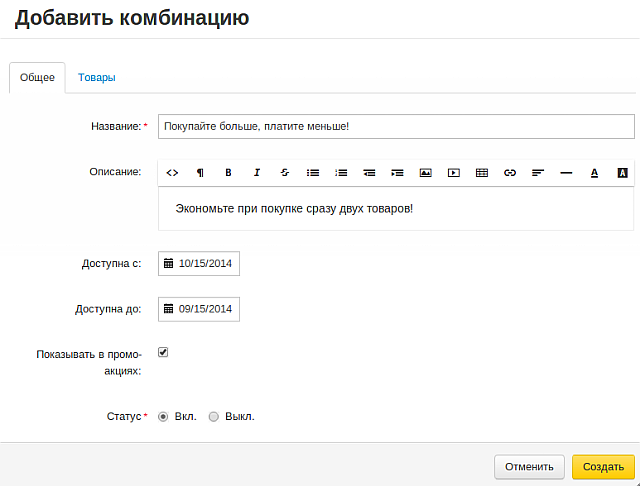Insert unordered bullet list
This screenshot has height=486, width=640.
pos(313,173)
